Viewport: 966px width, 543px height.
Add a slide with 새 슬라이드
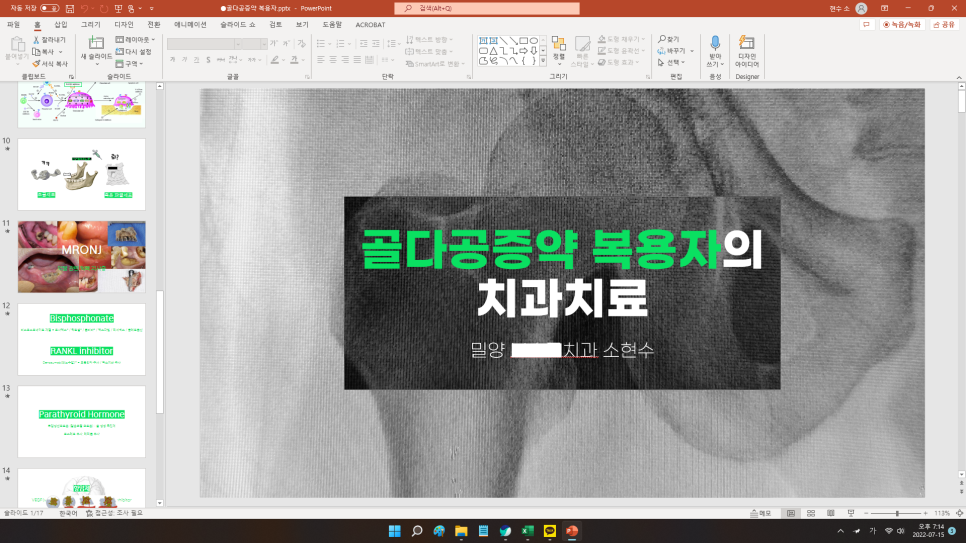pos(96,50)
